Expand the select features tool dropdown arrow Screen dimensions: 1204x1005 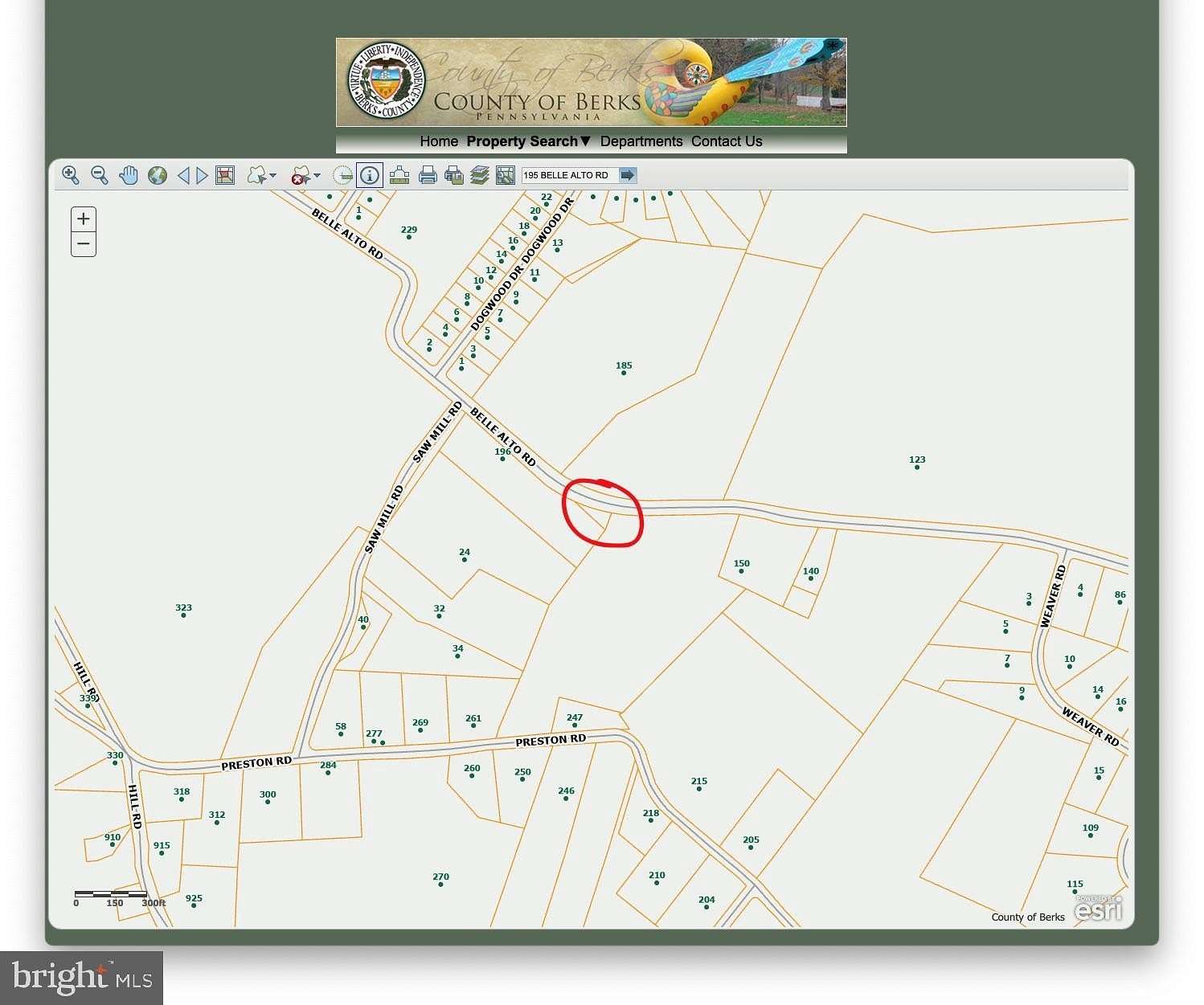[x=273, y=175]
